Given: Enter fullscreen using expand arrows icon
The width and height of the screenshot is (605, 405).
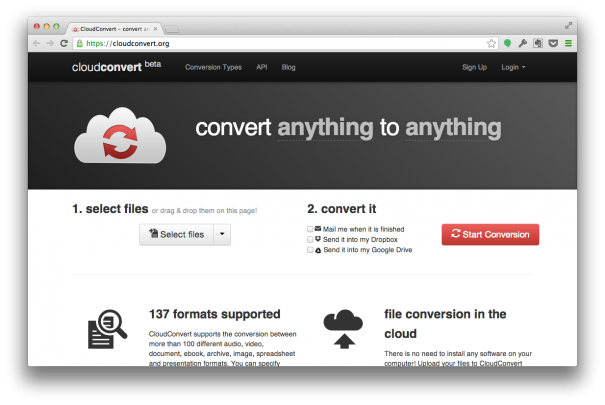Looking at the screenshot, I should pyautogui.click(x=568, y=25).
